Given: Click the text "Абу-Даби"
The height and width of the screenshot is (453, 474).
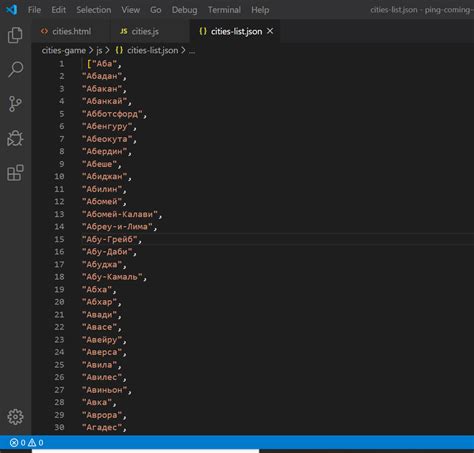Looking at the screenshot, I should [x=107, y=252].
